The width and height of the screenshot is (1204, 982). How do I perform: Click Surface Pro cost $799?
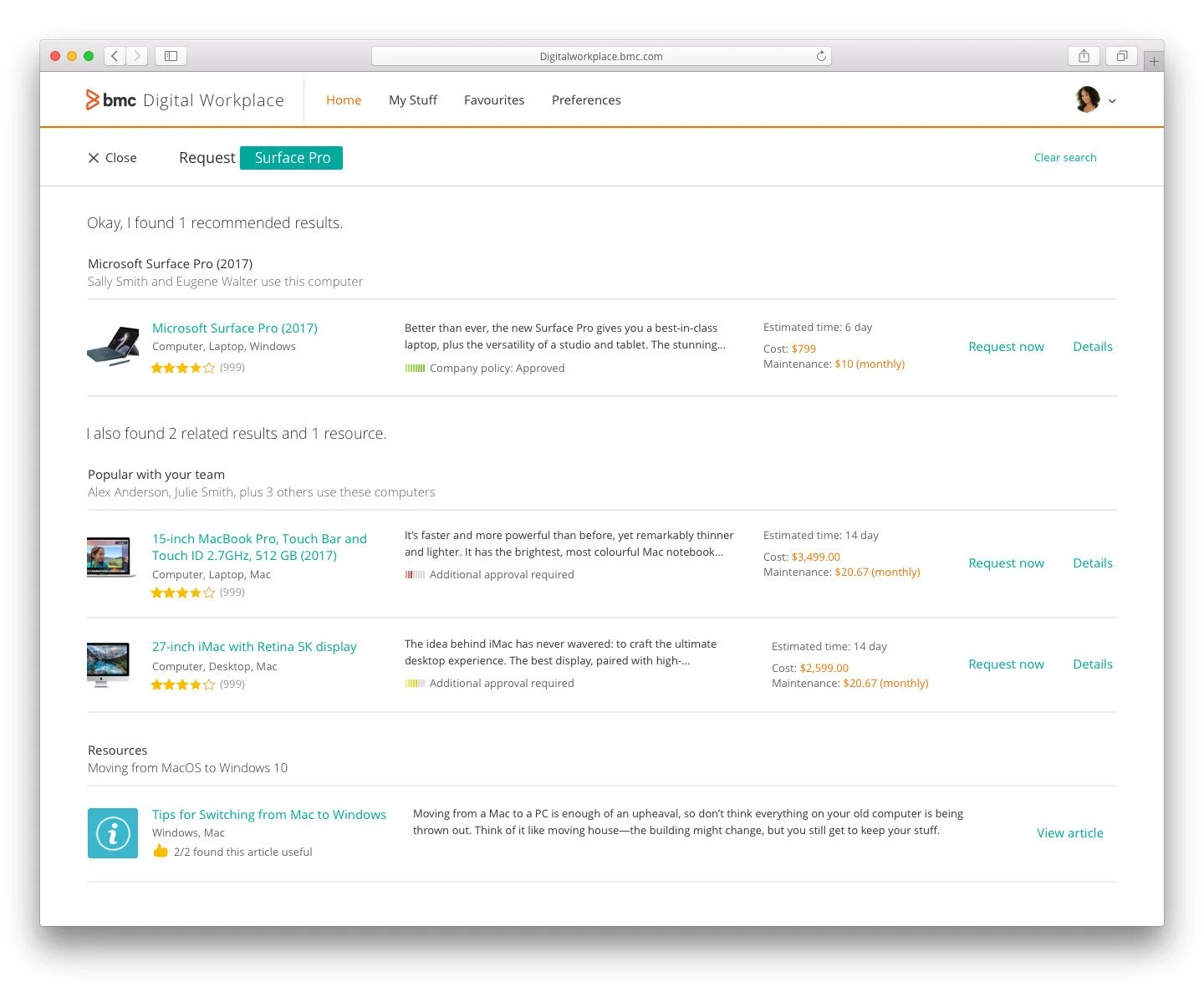(x=804, y=349)
